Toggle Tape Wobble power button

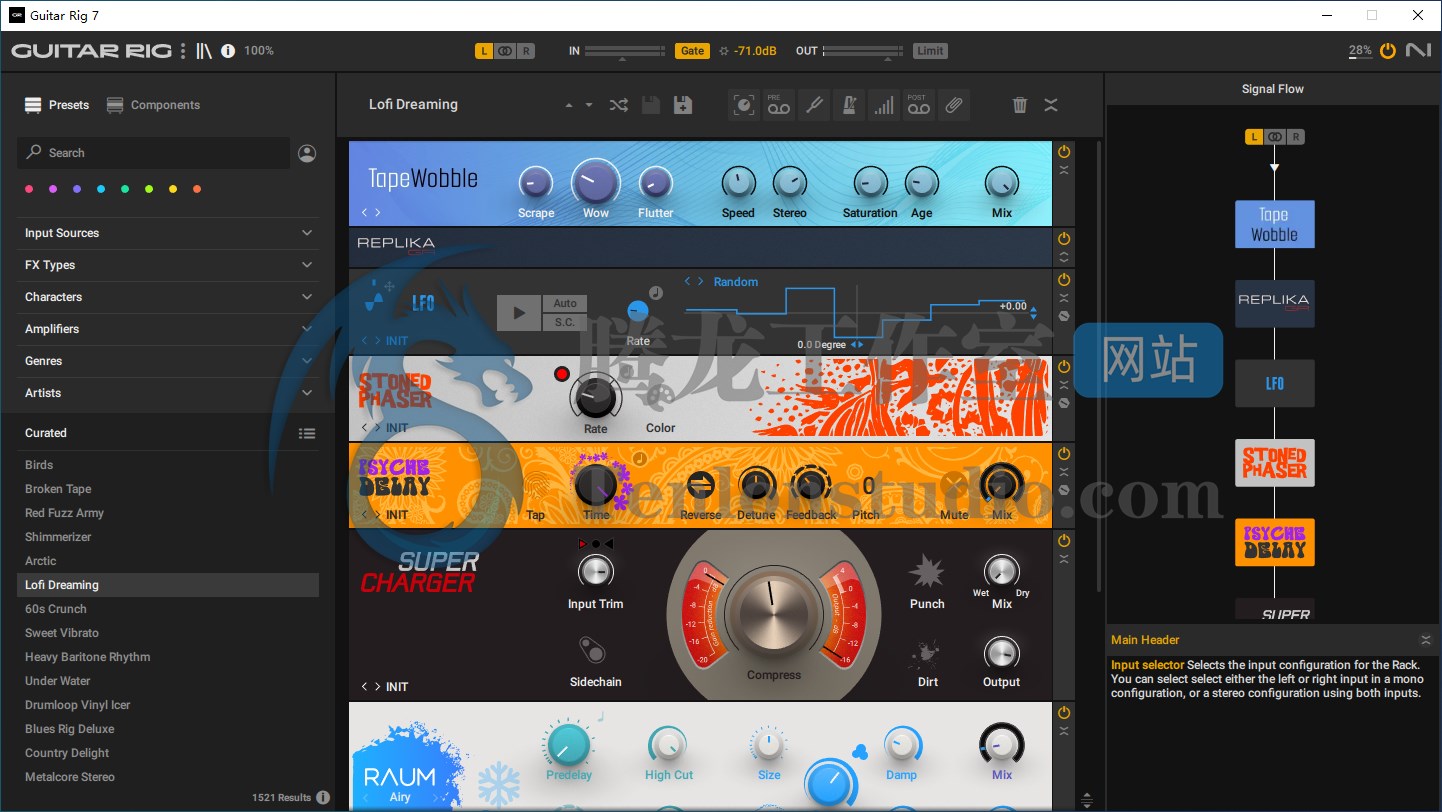(x=1064, y=152)
